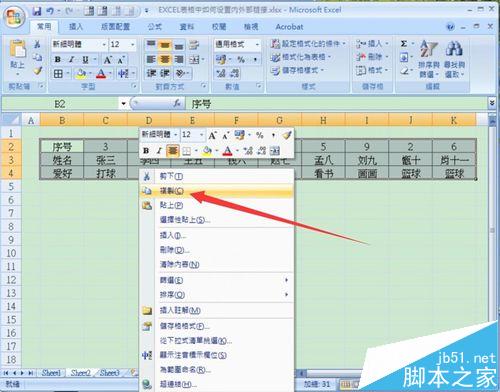Toggle wrap text in the ribbon
Viewport: 500px width, 392px height.
point(194,45)
